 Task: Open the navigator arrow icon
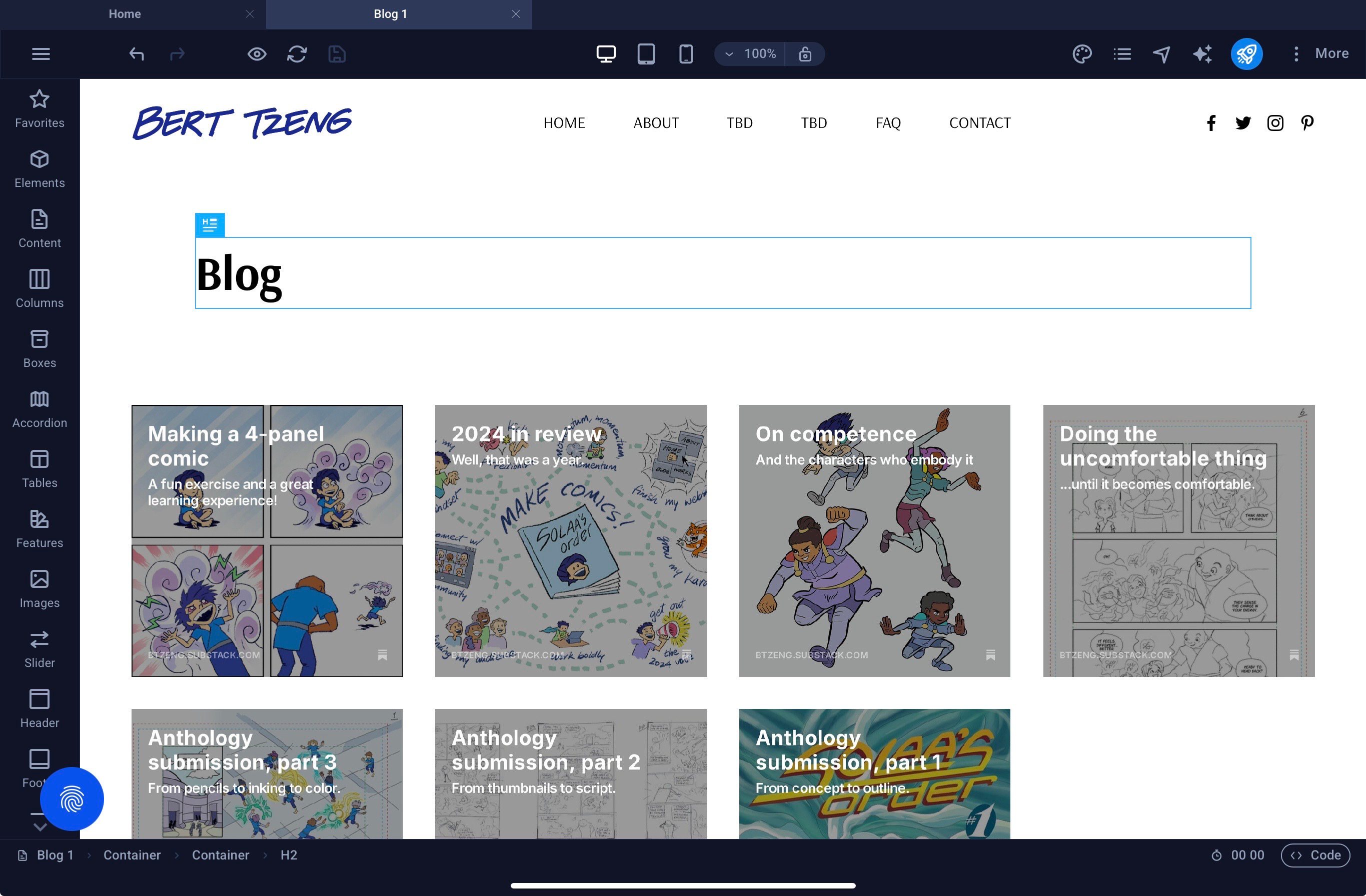coord(1161,54)
